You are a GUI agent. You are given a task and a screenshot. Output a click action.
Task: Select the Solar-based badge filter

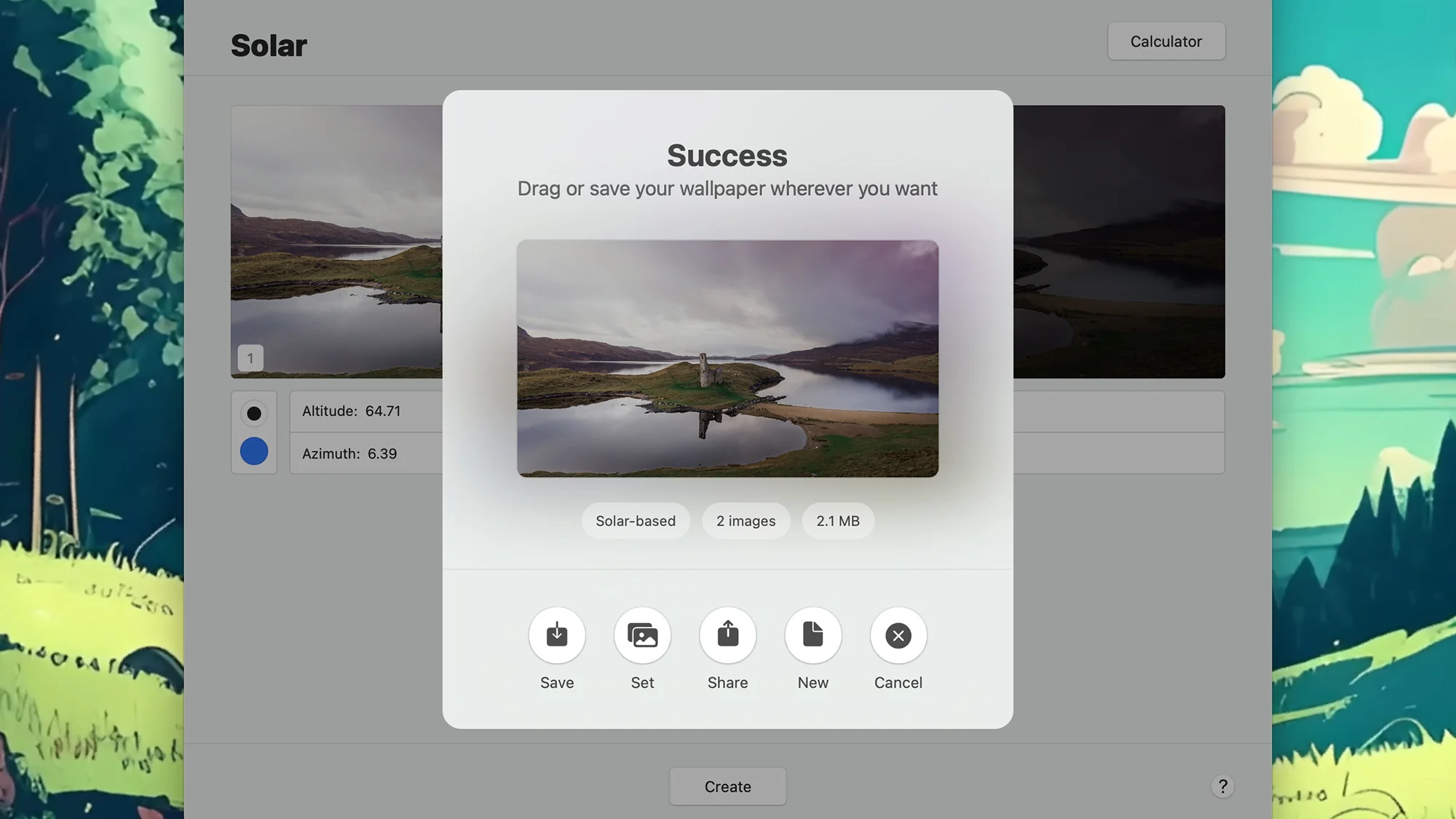(635, 520)
